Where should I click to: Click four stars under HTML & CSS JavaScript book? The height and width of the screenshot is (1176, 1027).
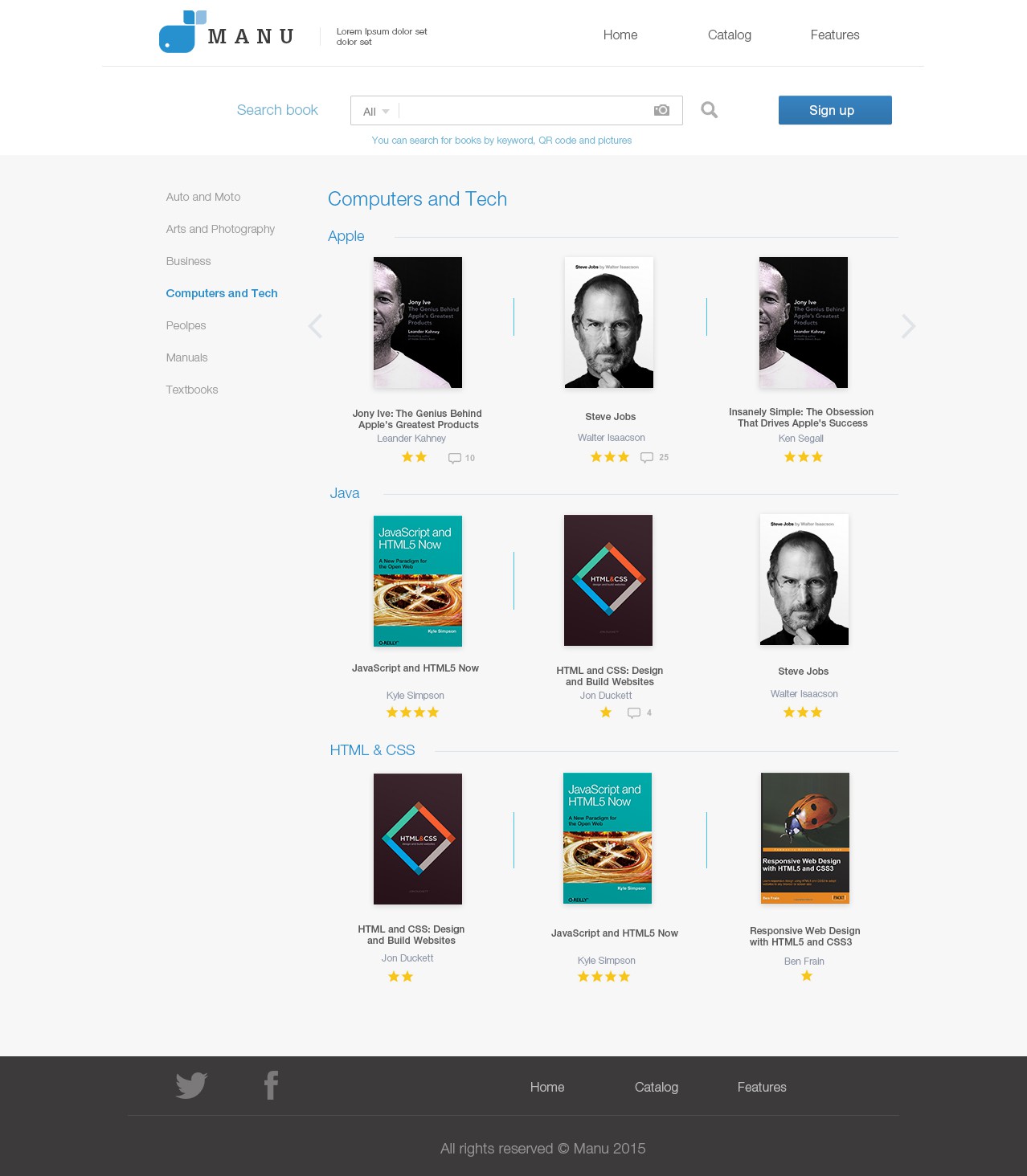604,977
